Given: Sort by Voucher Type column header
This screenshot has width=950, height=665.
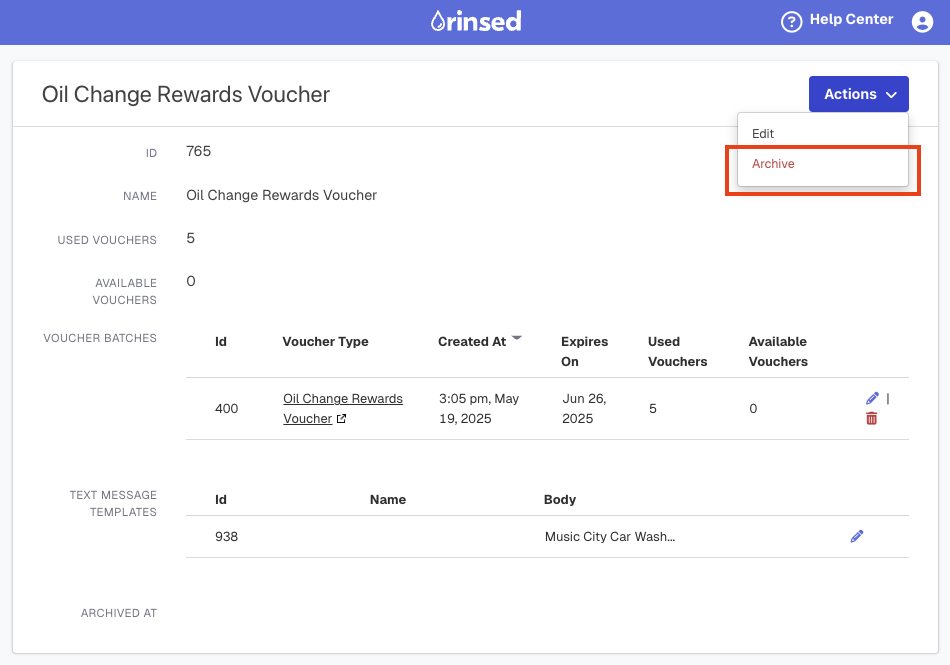Looking at the screenshot, I should [x=325, y=342].
